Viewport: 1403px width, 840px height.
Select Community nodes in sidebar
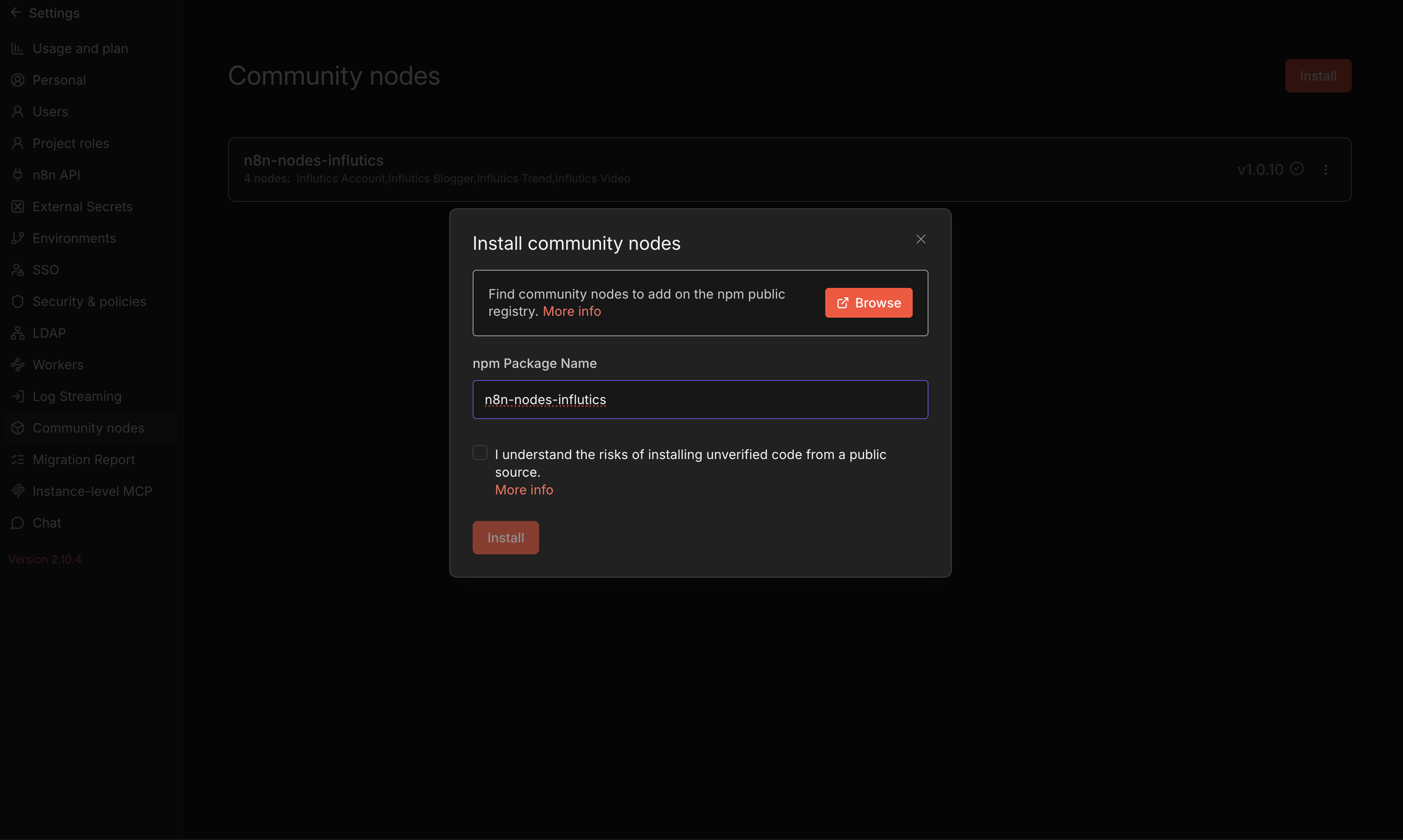coord(90,428)
